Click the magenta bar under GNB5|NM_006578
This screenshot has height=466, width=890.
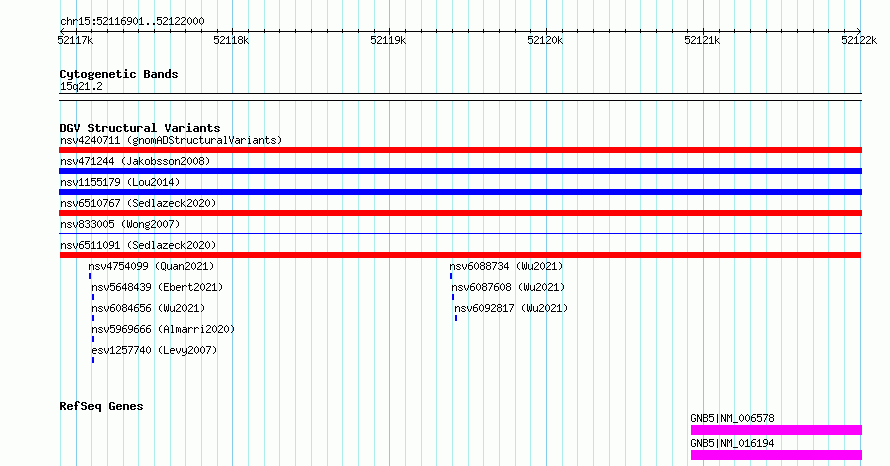(776, 430)
